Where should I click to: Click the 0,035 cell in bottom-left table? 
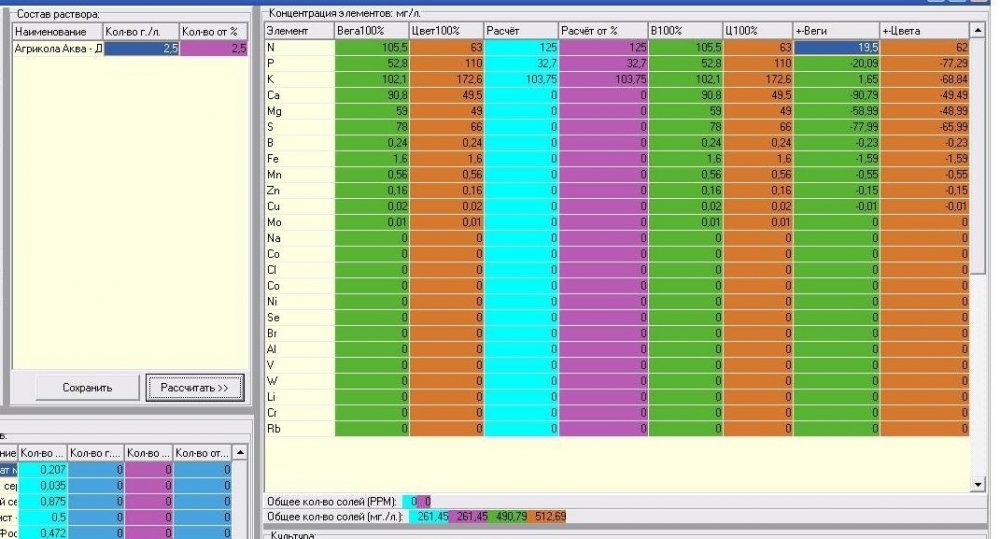(x=43, y=485)
